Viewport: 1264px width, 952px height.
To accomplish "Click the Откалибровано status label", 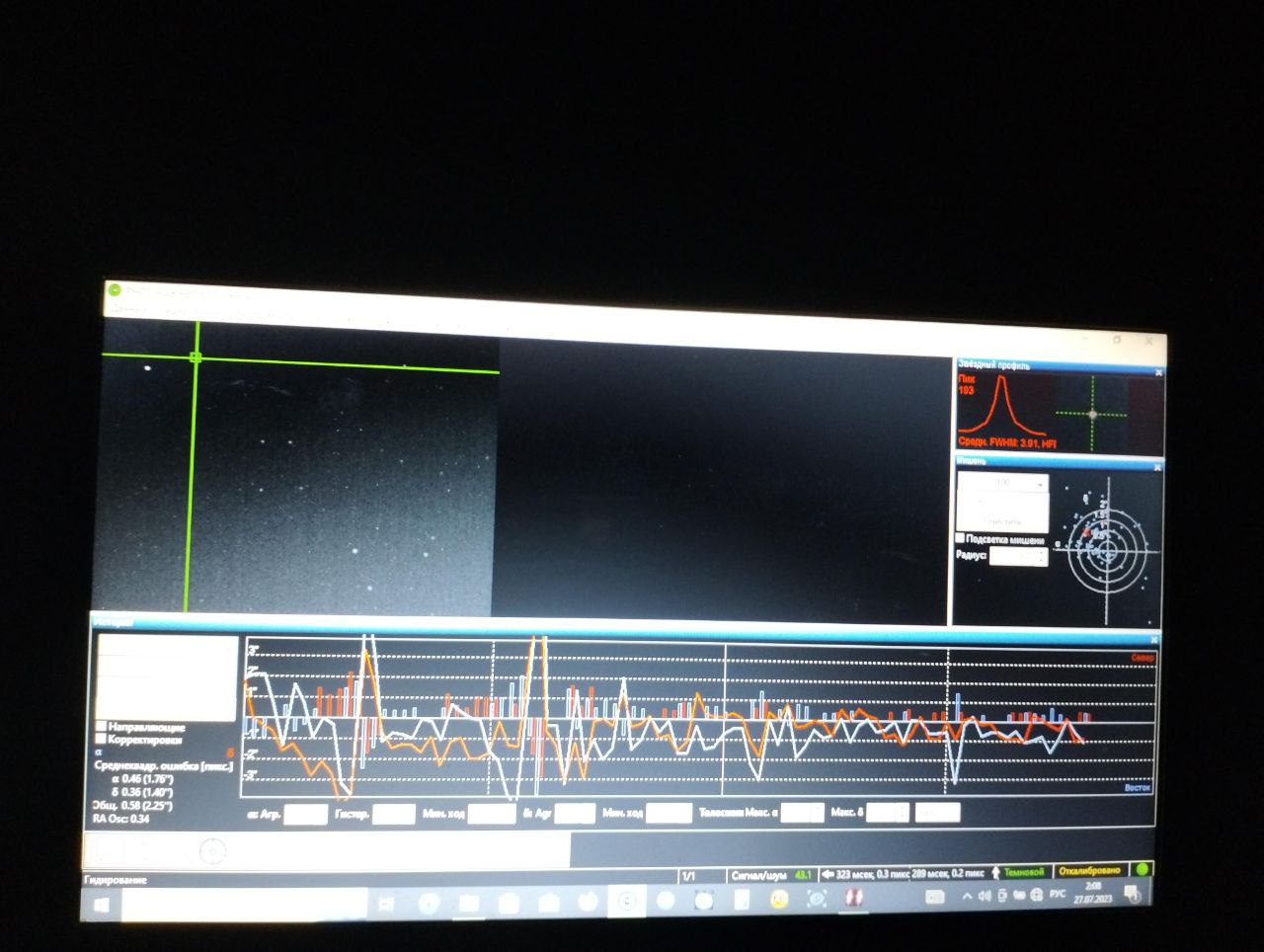I will coord(1089,871).
